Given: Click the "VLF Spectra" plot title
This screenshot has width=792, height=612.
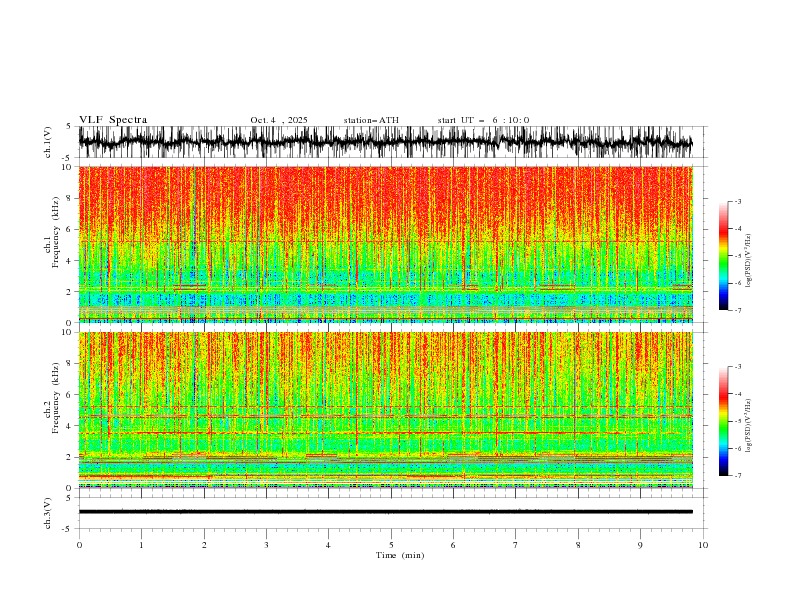Looking at the screenshot, I should tap(113, 120).
